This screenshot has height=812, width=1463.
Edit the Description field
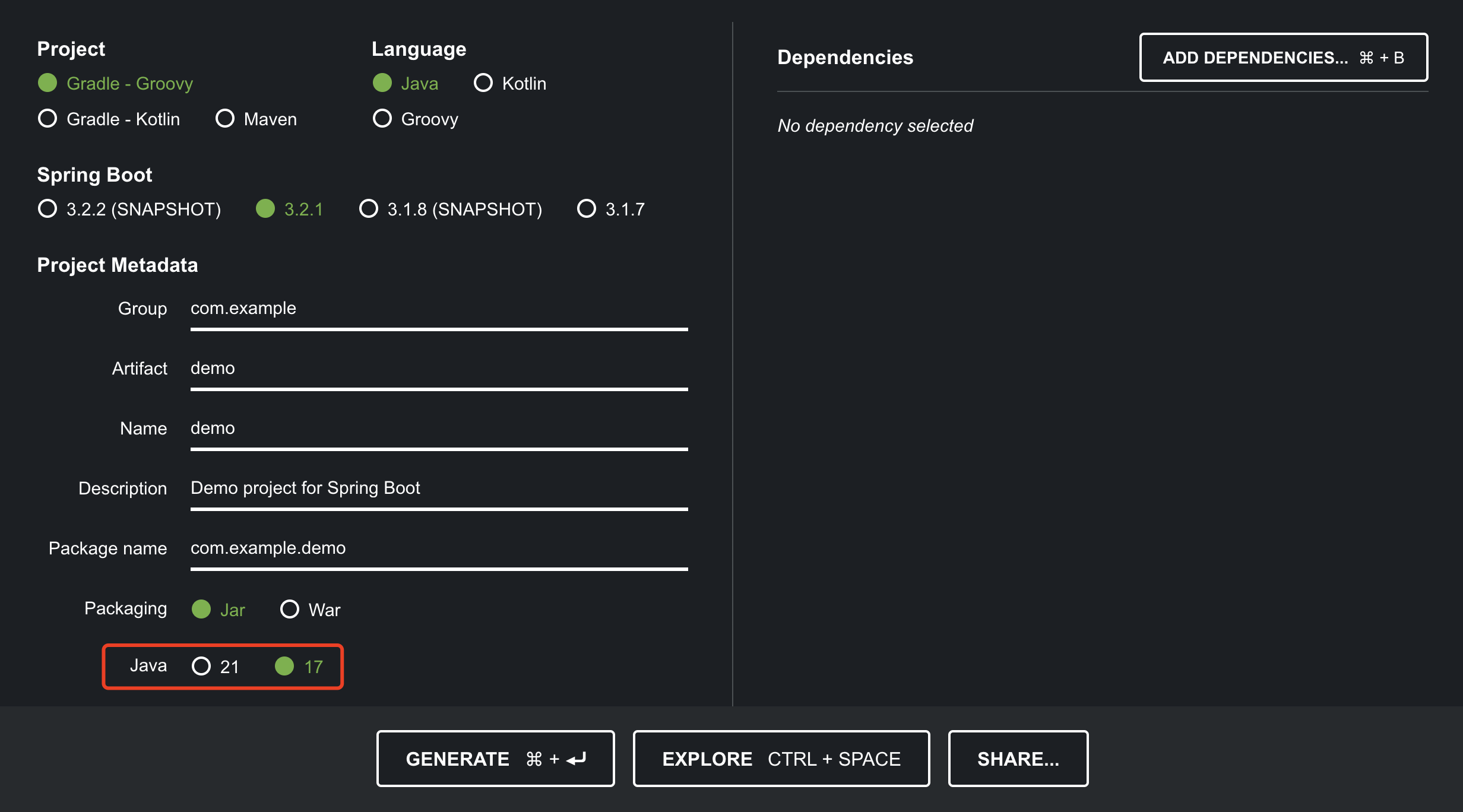click(438, 489)
